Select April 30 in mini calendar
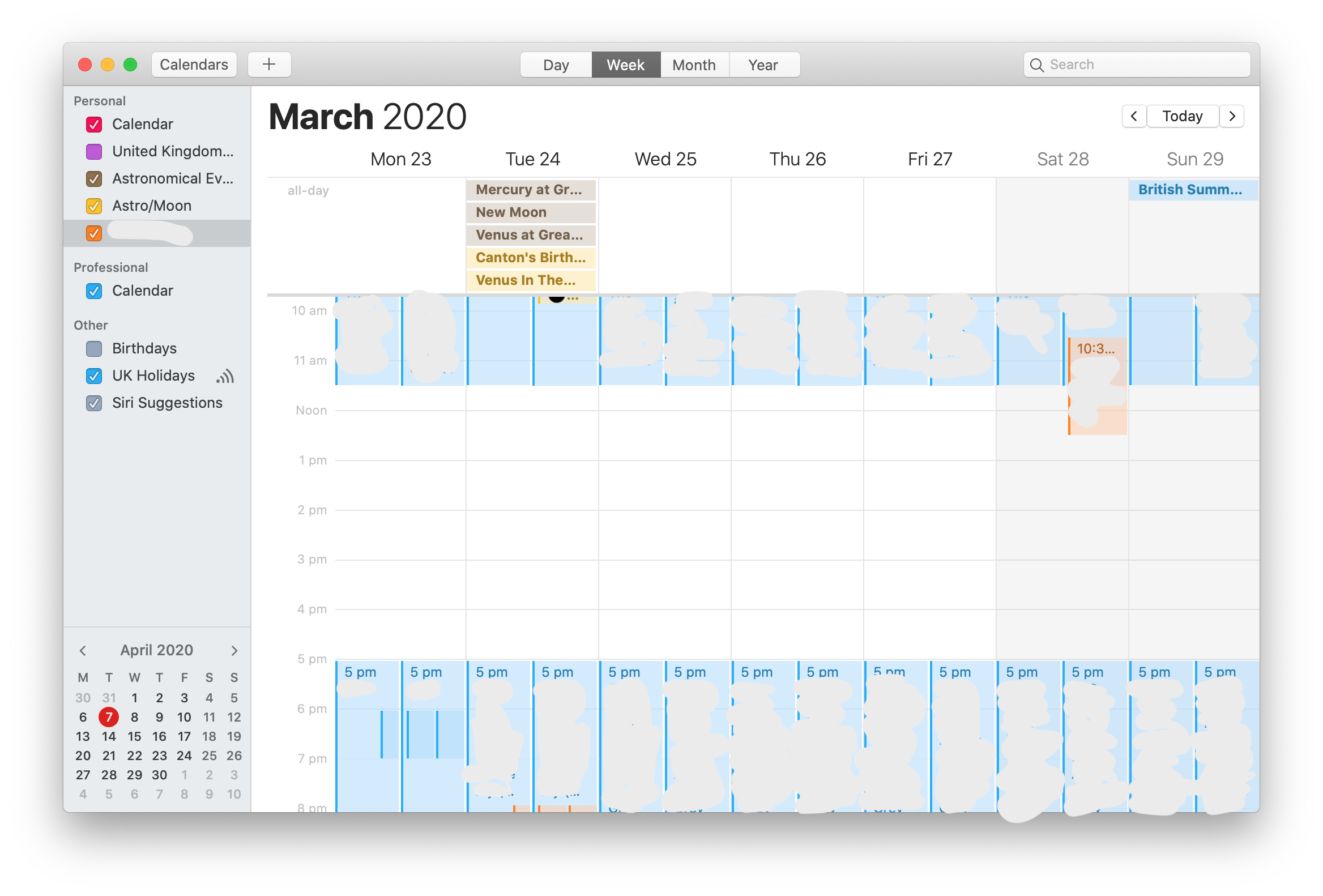The height and width of the screenshot is (896, 1323). pyautogui.click(x=159, y=775)
